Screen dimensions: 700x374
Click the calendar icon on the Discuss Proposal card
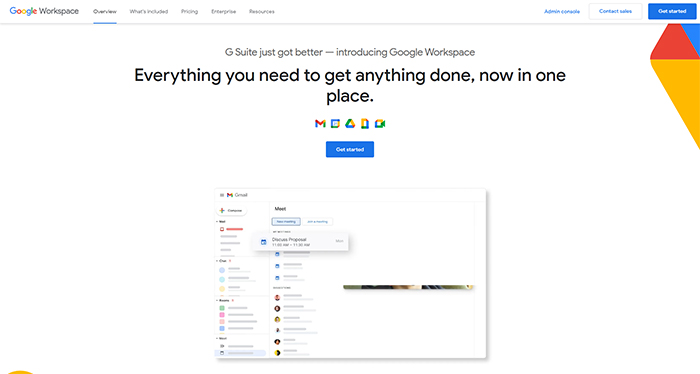263,242
